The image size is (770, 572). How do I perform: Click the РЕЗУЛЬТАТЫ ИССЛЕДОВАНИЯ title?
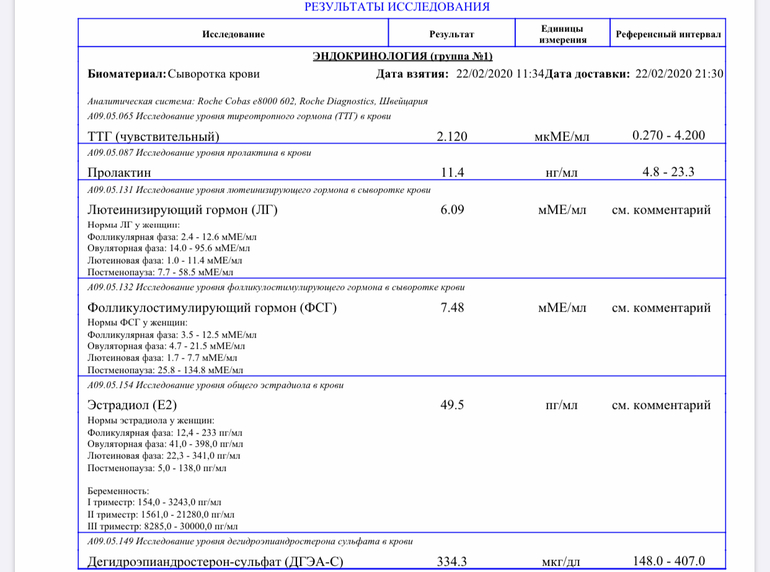tap(397, 7)
